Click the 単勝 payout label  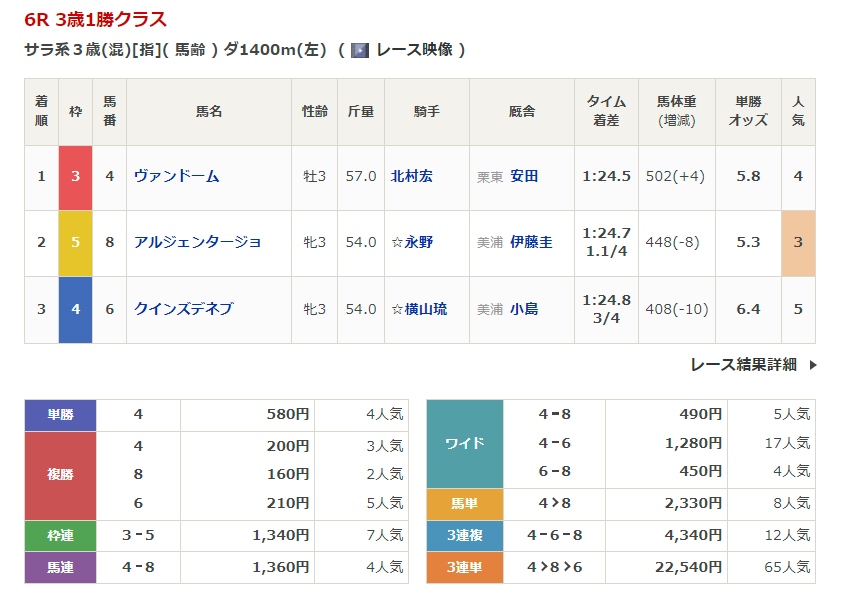tap(60, 414)
